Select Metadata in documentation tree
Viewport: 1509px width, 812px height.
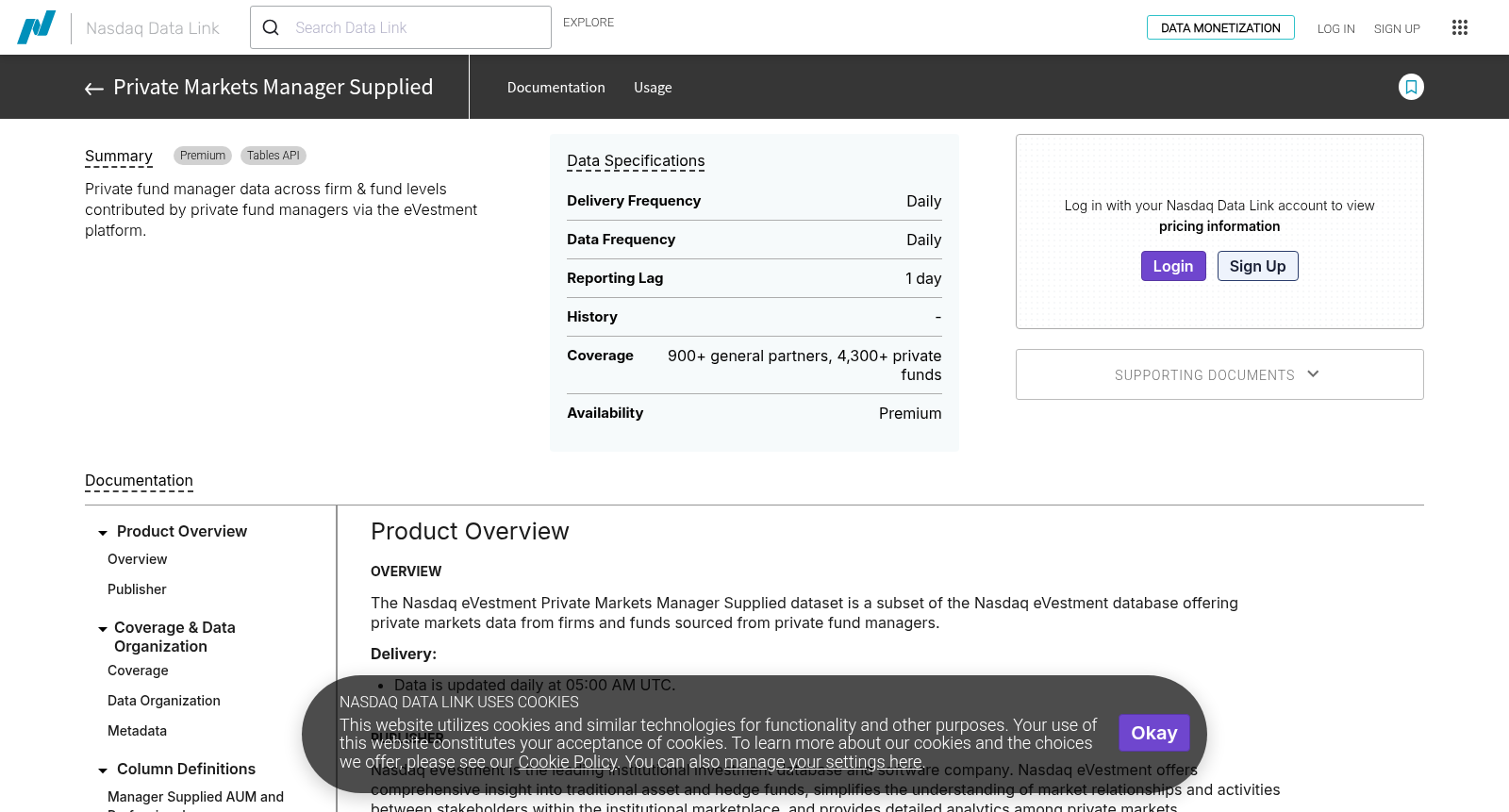[x=137, y=731]
